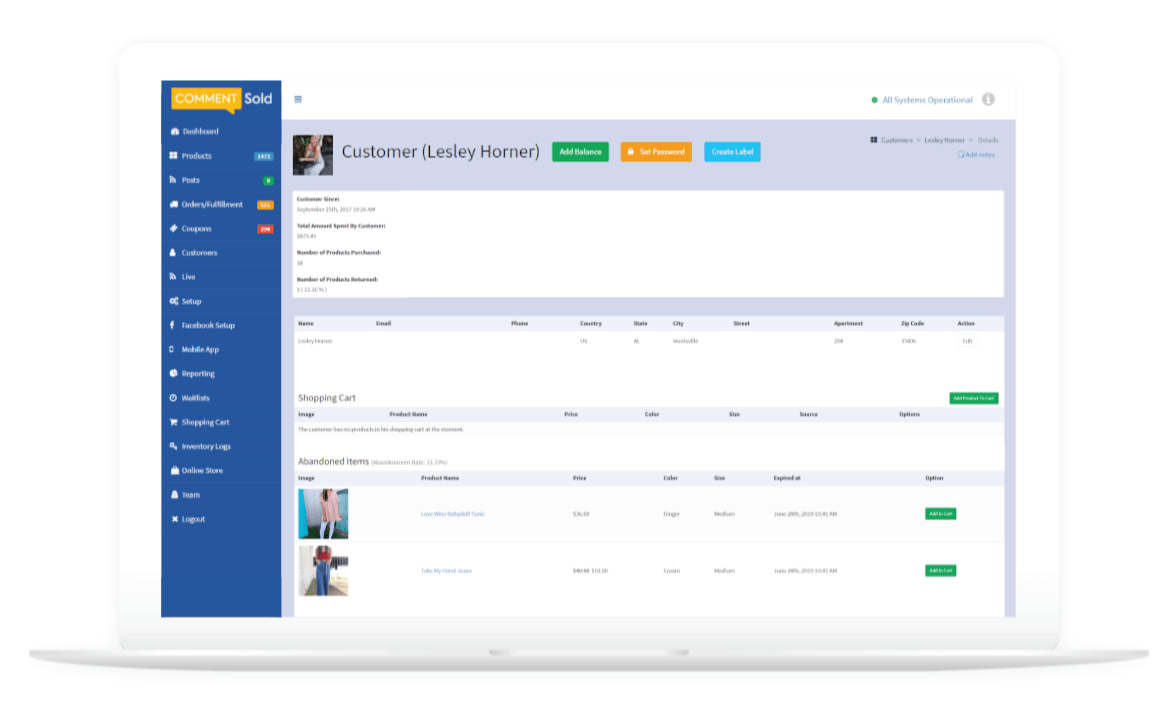Click Customers in the breadcrumb
1172x710 pixels.
pos(896,141)
